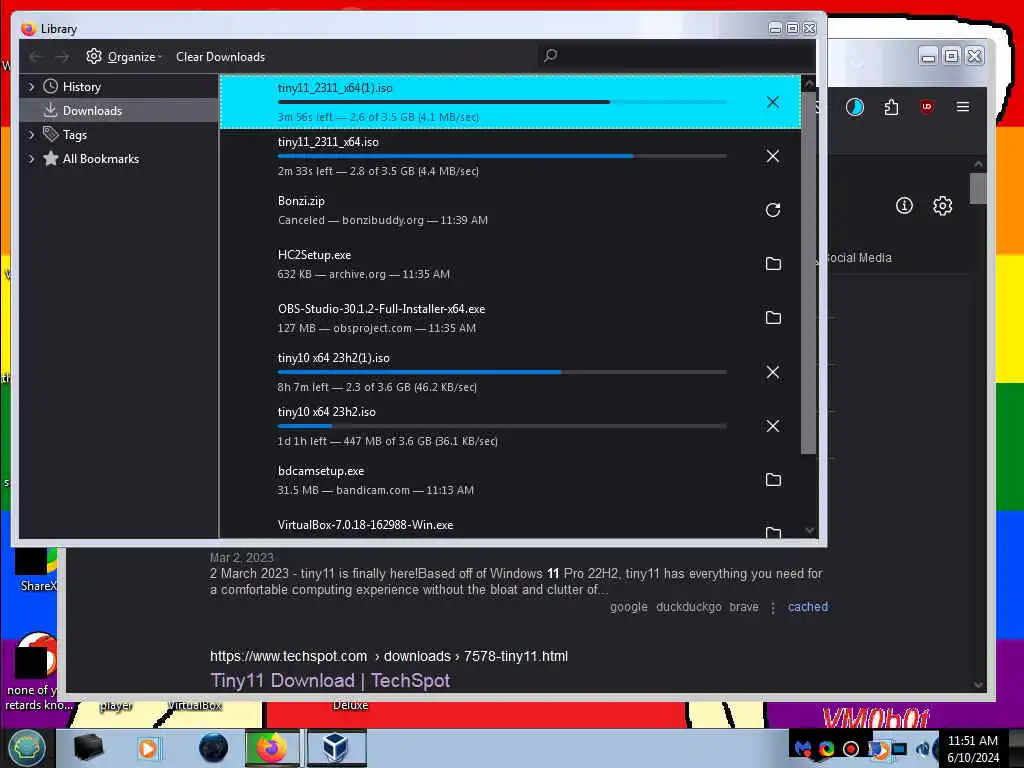This screenshot has width=1024, height=768.
Task: Cancel the tiny11_2311_x64.iso download
Action: point(773,156)
